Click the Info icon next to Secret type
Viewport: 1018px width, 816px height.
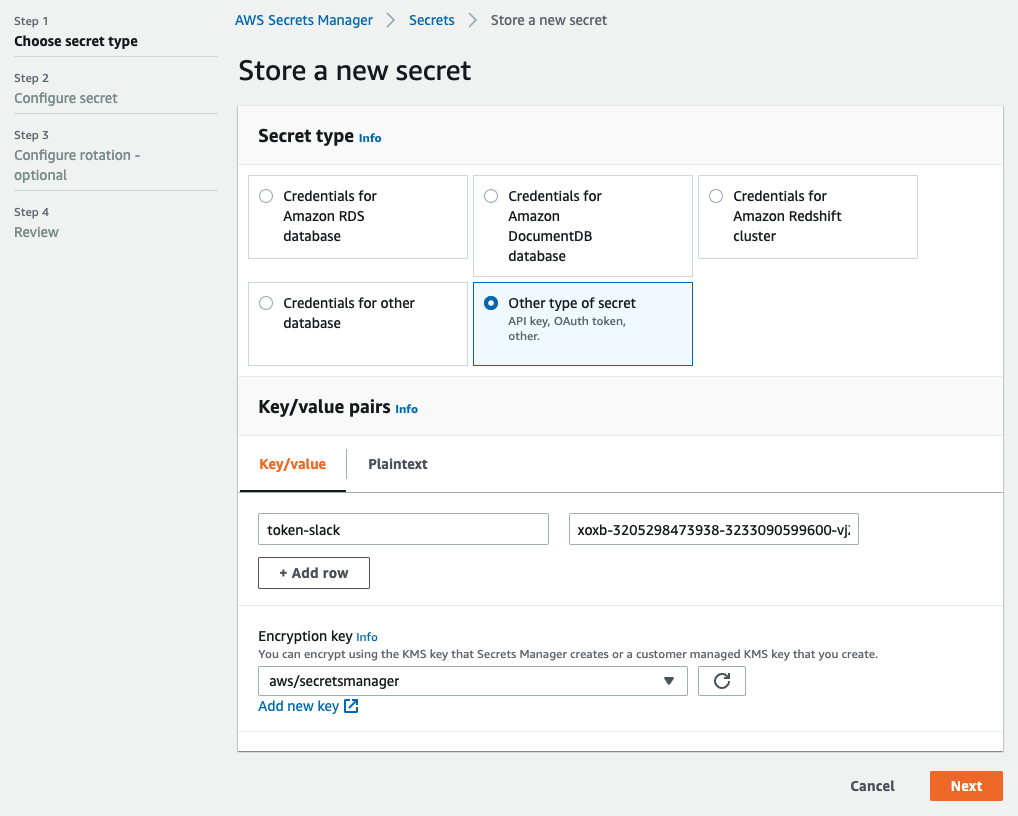click(370, 137)
